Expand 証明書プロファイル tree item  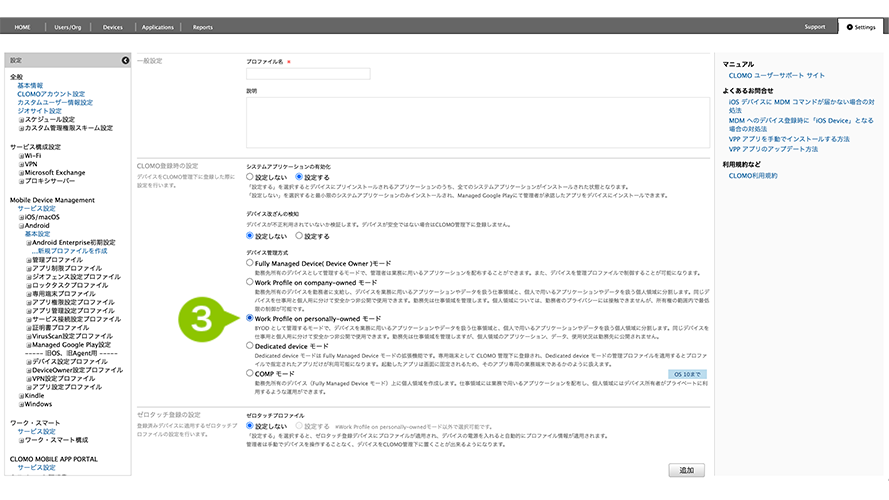click(x=29, y=328)
